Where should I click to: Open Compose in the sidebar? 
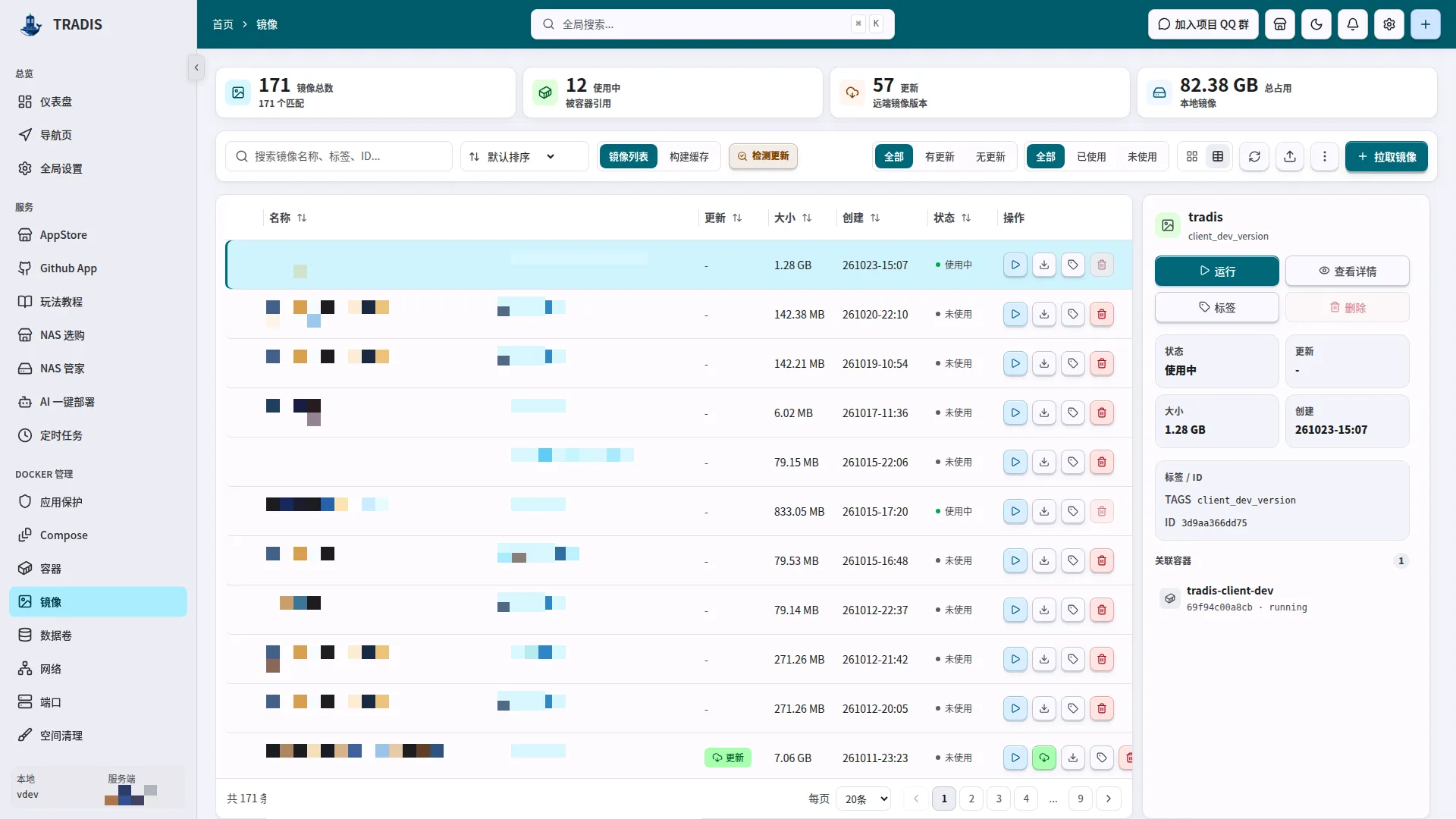pos(98,535)
